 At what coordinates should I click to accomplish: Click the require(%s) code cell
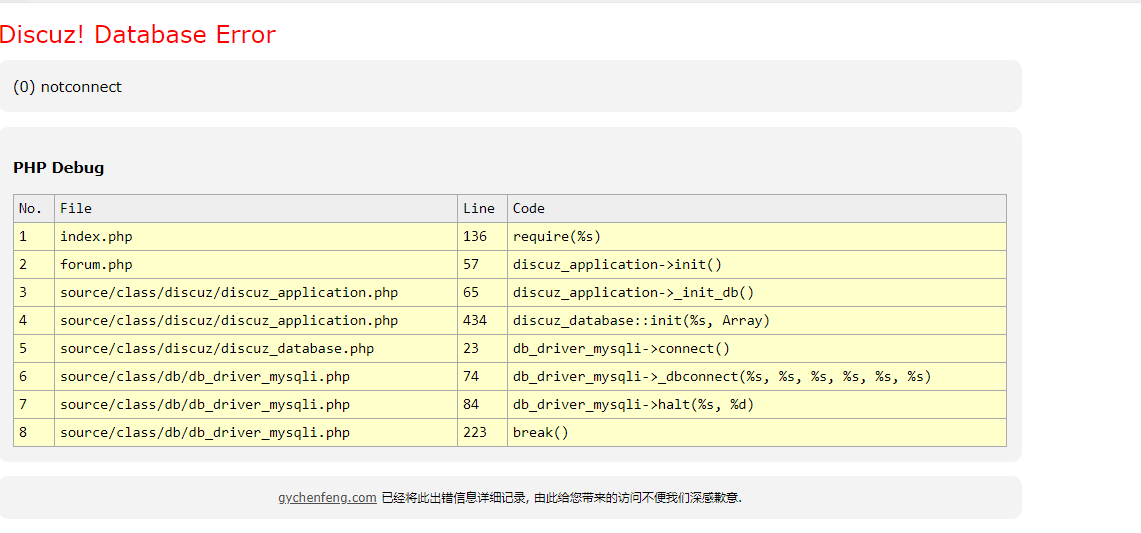[557, 236]
